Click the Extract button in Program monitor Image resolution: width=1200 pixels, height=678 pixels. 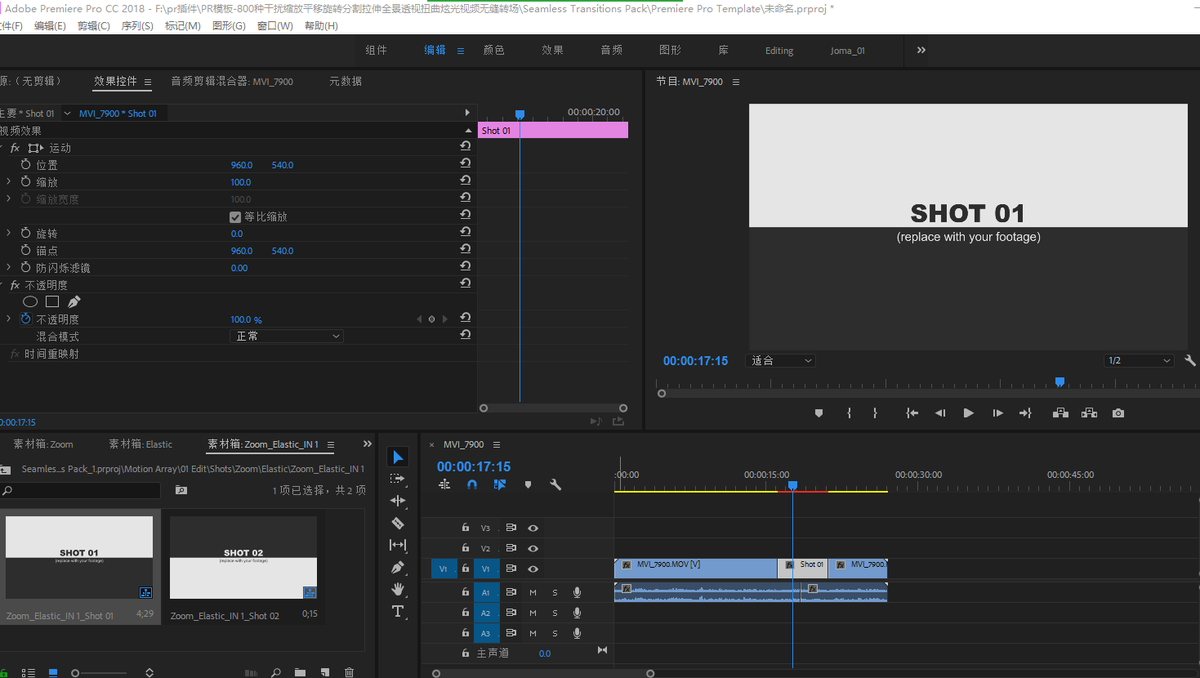click(1089, 413)
